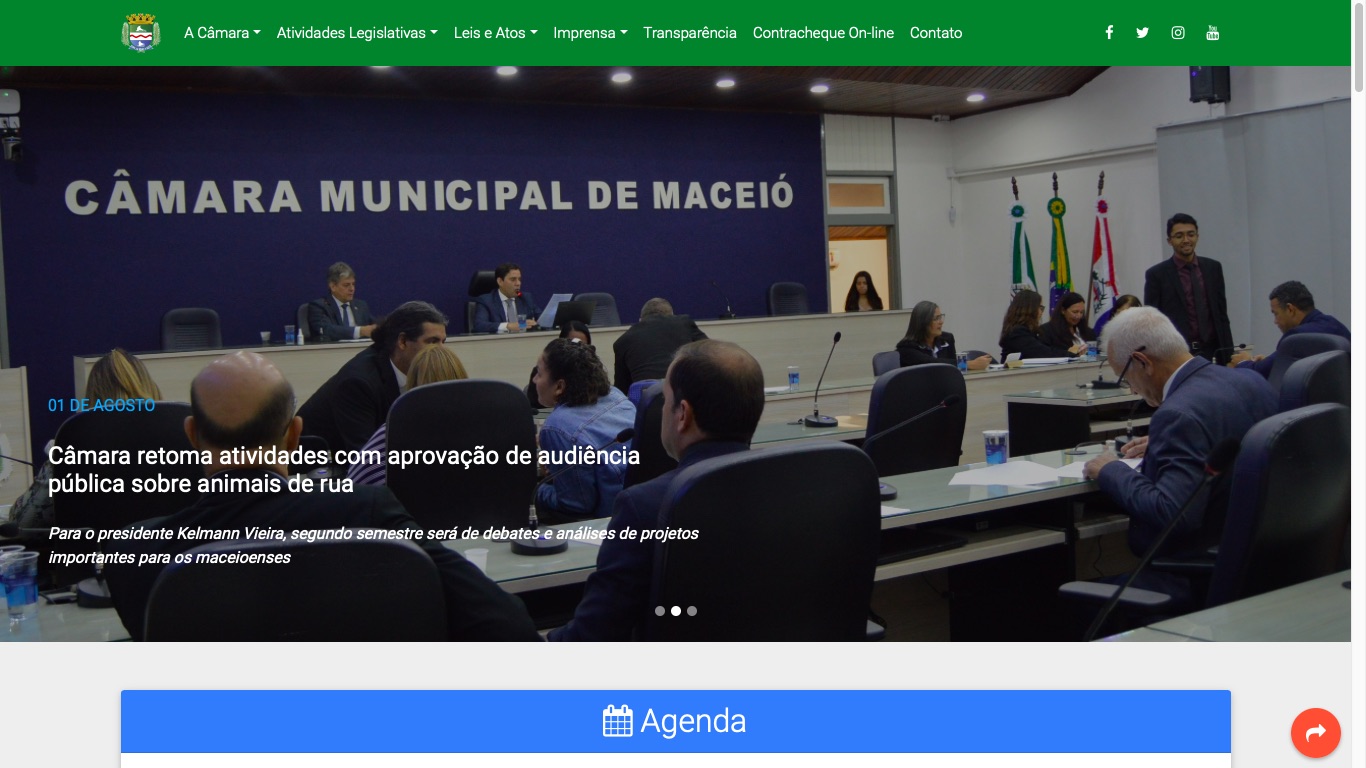1366x768 pixels.
Task: Select the third carousel slide dot
Action: point(692,611)
